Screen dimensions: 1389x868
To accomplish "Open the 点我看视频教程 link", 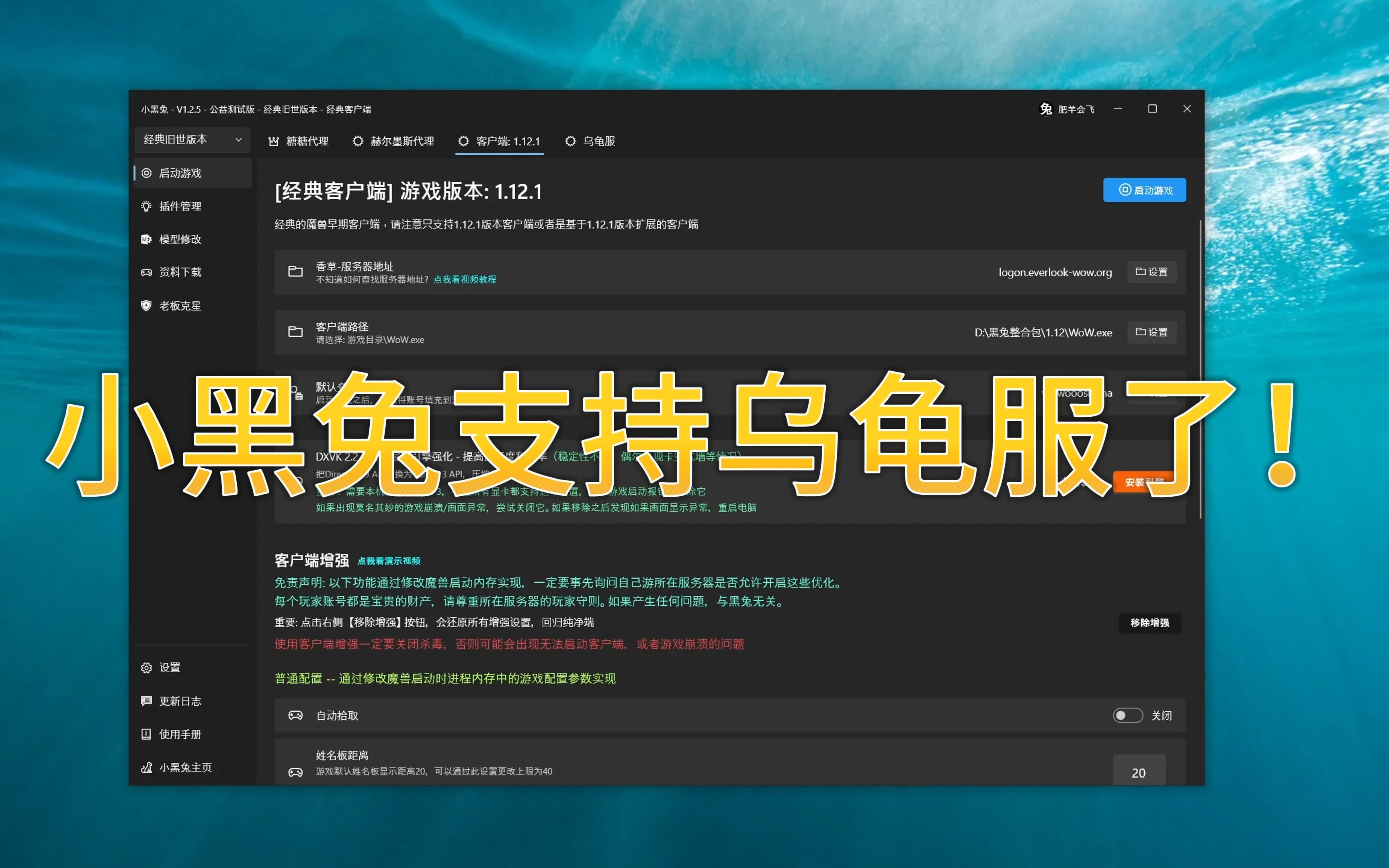I will (465, 280).
